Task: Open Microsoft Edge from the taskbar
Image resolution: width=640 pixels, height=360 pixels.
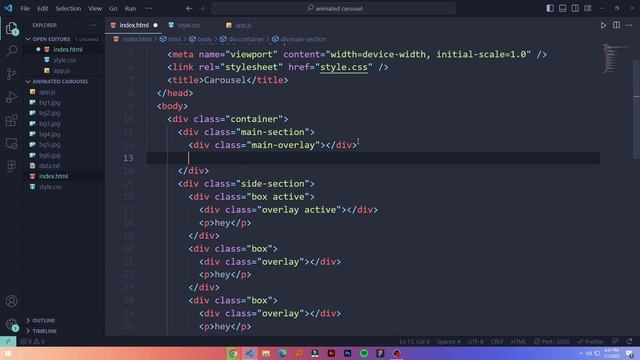Action: click(282, 353)
